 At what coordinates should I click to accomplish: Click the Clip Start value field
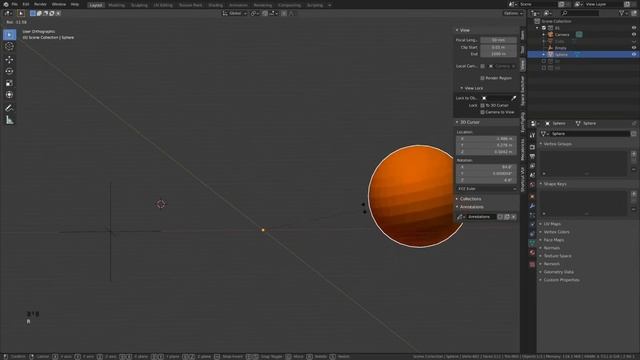(498, 47)
